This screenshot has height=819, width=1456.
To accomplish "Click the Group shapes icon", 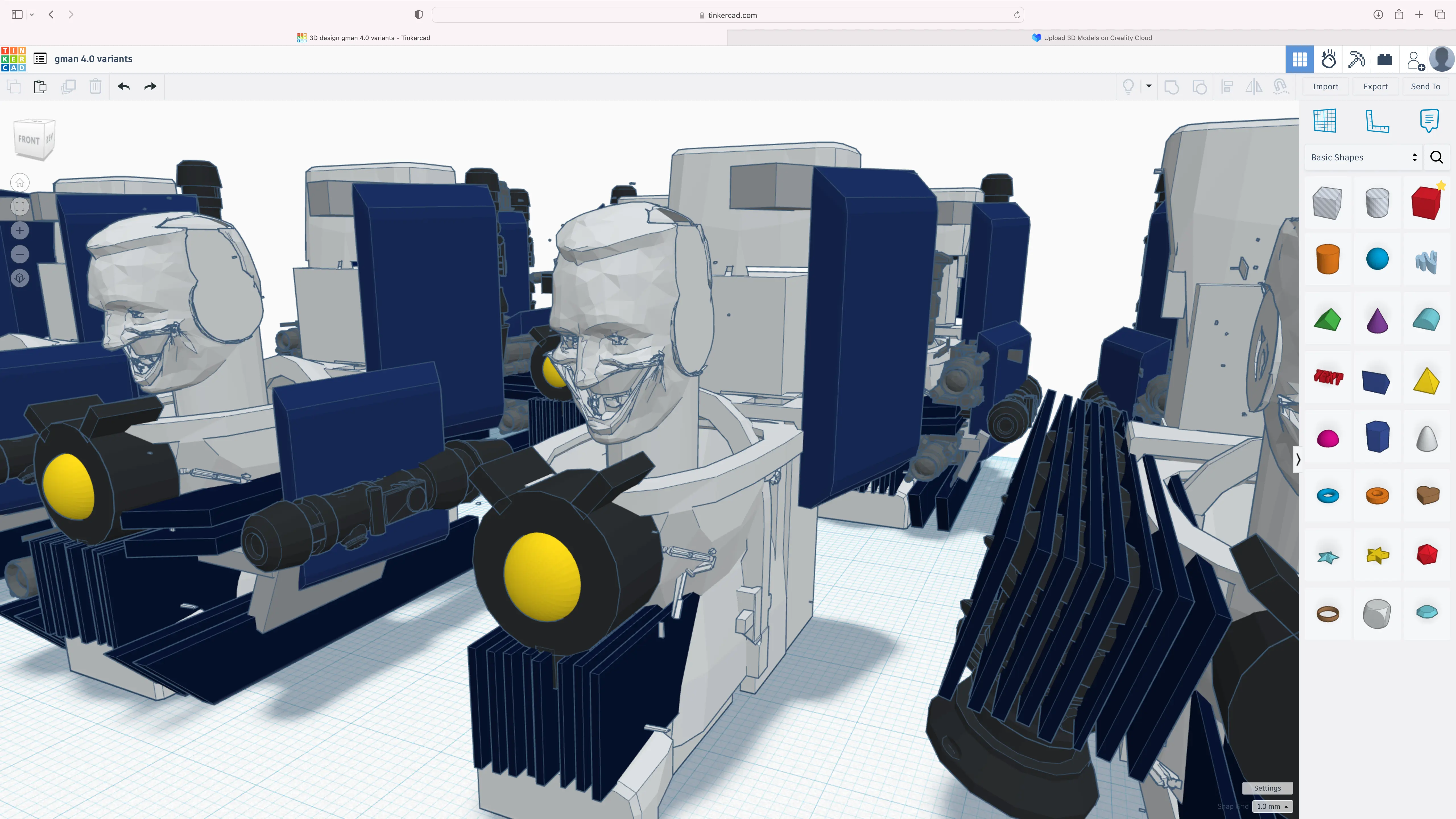I will point(1172,86).
